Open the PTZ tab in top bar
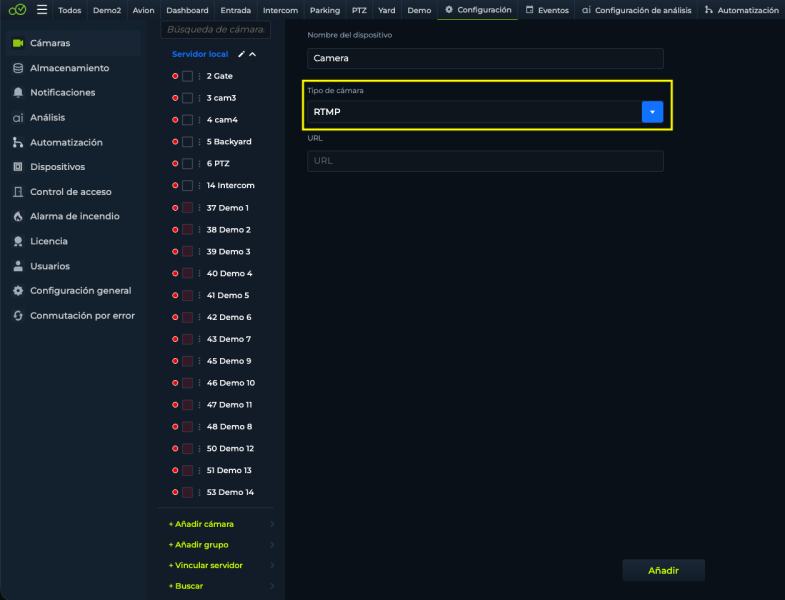The image size is (785, 600). pos(359,10)
